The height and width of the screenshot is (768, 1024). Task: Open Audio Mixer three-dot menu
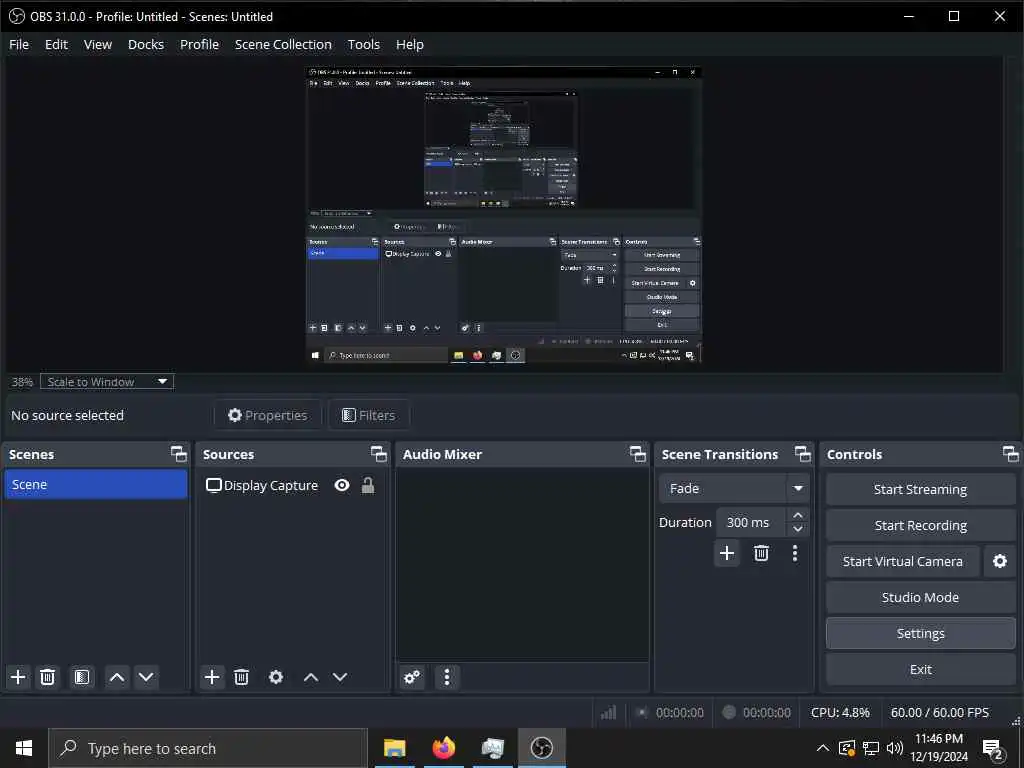point(447,677)
